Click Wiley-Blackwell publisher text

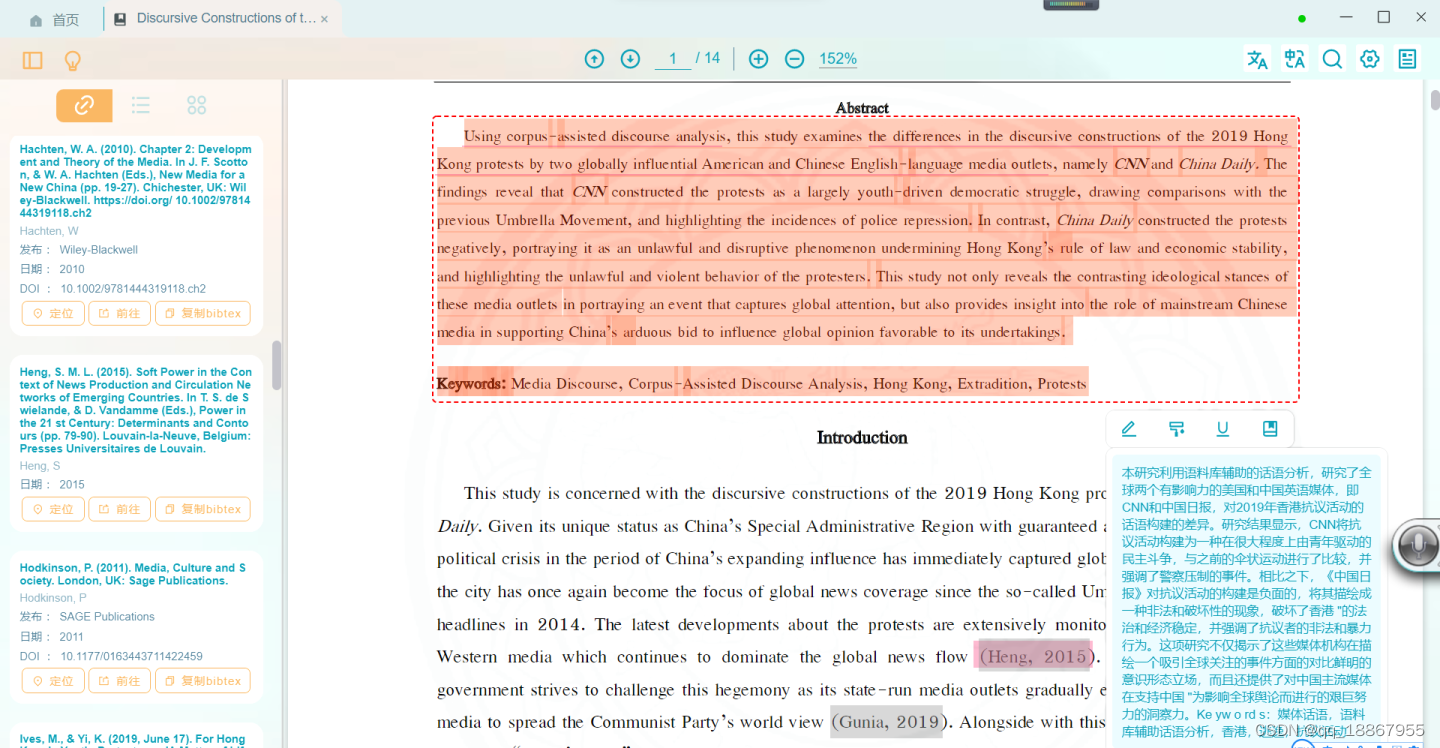99,250
